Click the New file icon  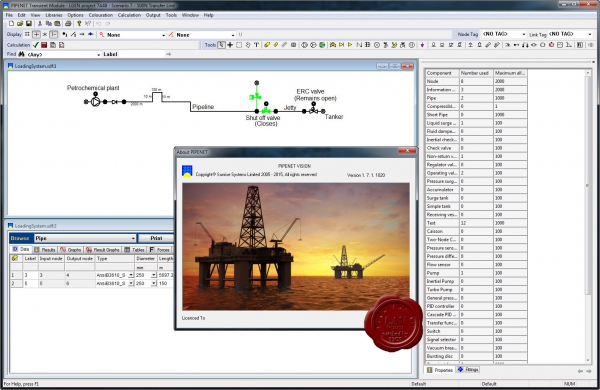[x=11, y=24]
